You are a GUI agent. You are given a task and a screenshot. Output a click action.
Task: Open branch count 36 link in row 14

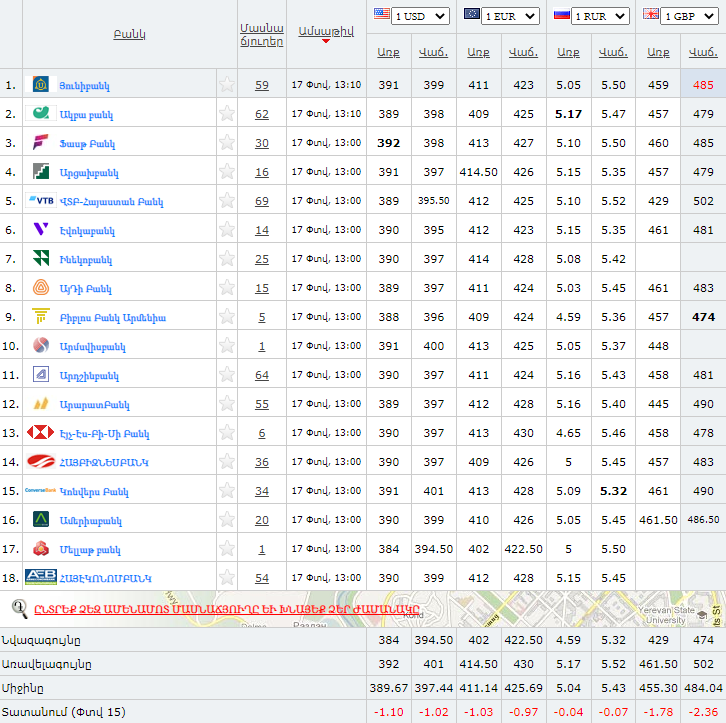[262, 462]
